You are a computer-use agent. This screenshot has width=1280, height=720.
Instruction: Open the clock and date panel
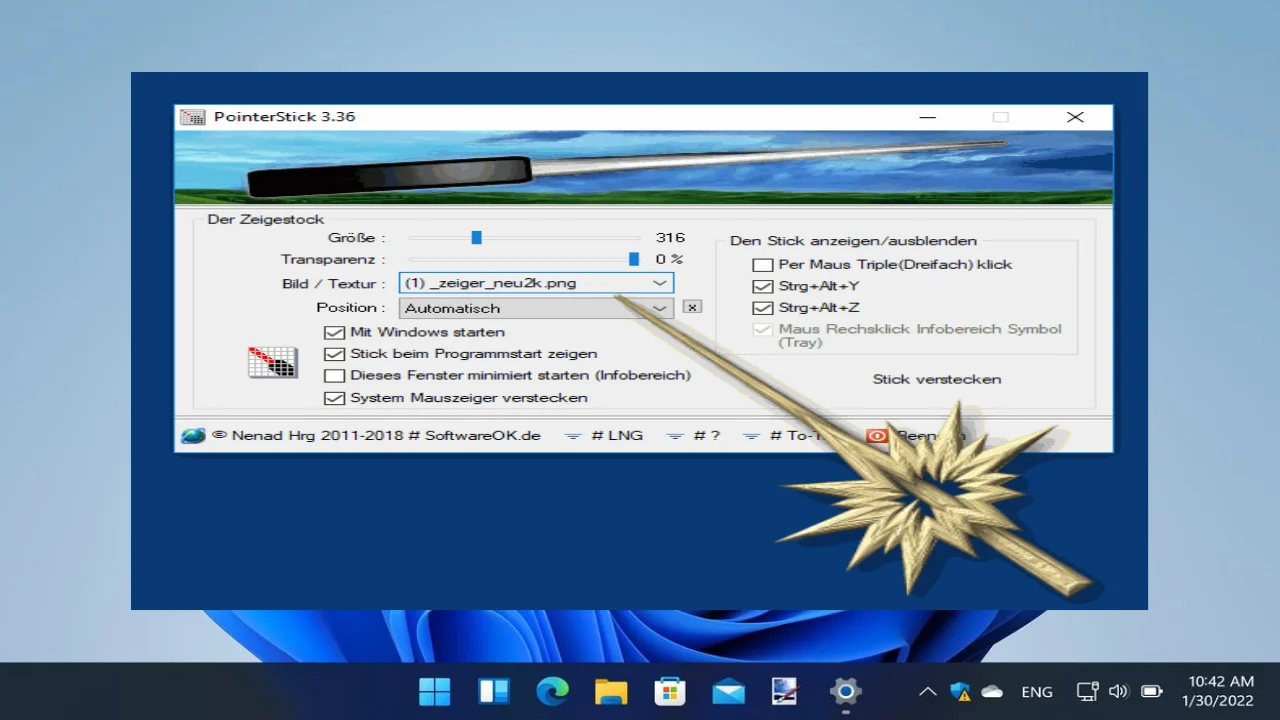coord(1217,691)
